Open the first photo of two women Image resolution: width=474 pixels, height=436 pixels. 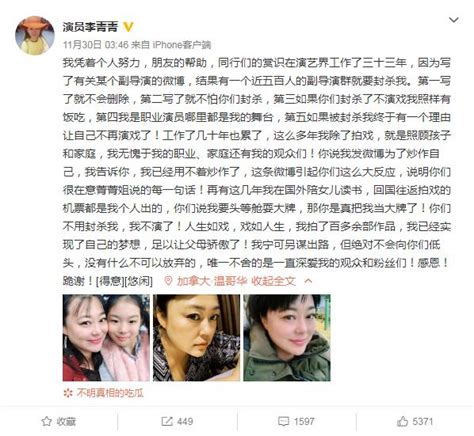pos(106,338)
